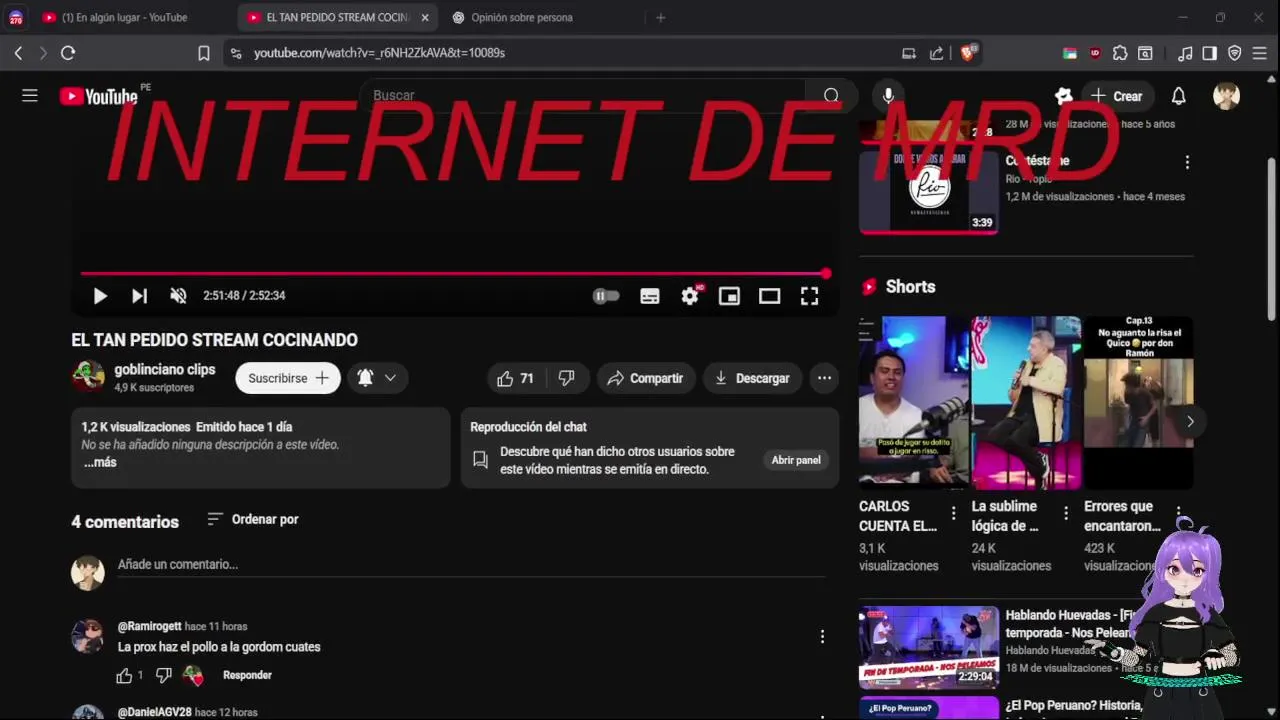The image size is (1280, 720).
Task: Toggle the autoplay switch
Action: 606,296
